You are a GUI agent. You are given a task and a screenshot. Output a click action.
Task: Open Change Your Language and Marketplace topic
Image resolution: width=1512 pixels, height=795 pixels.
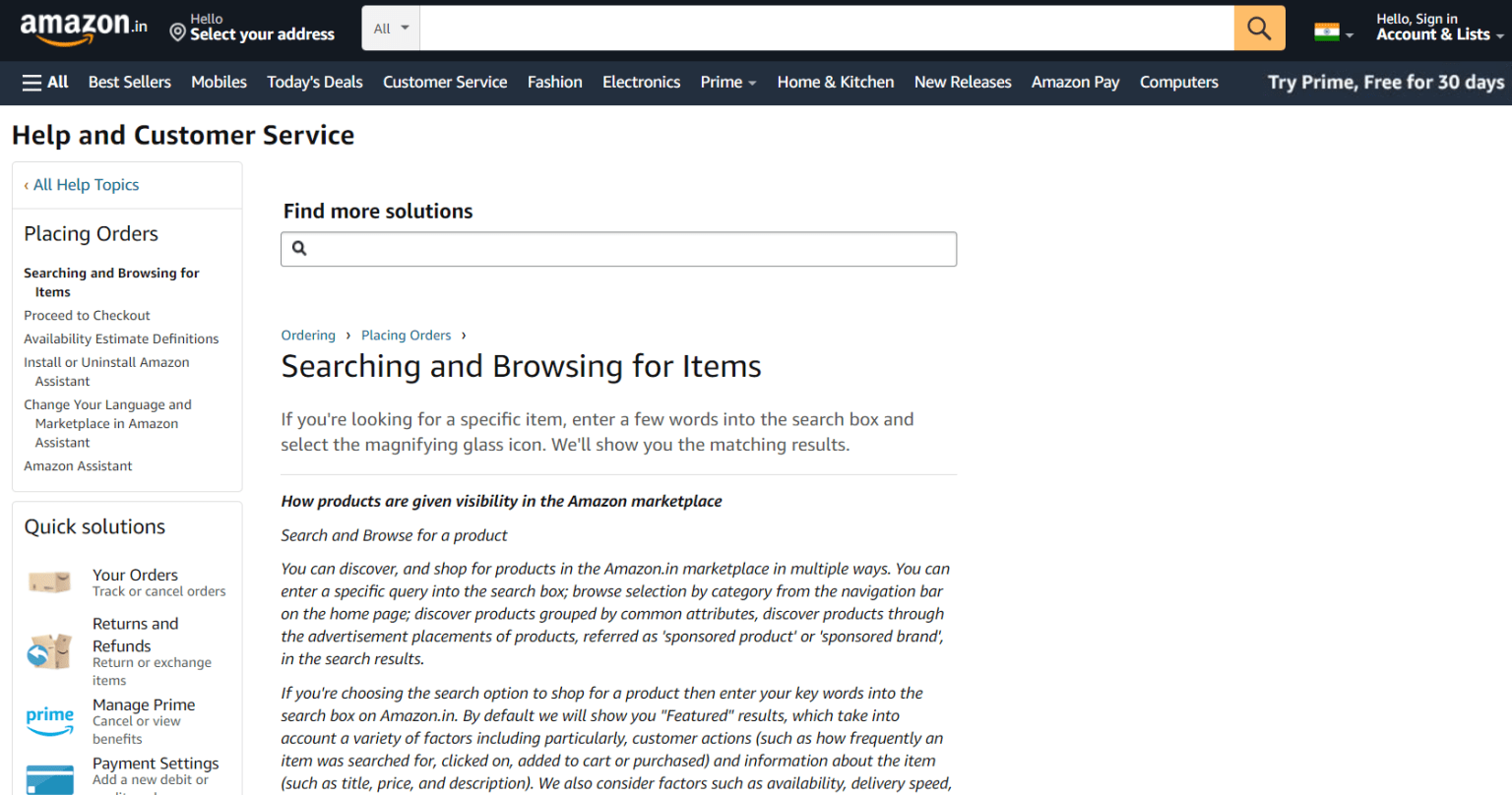click(x=107, y=424)
